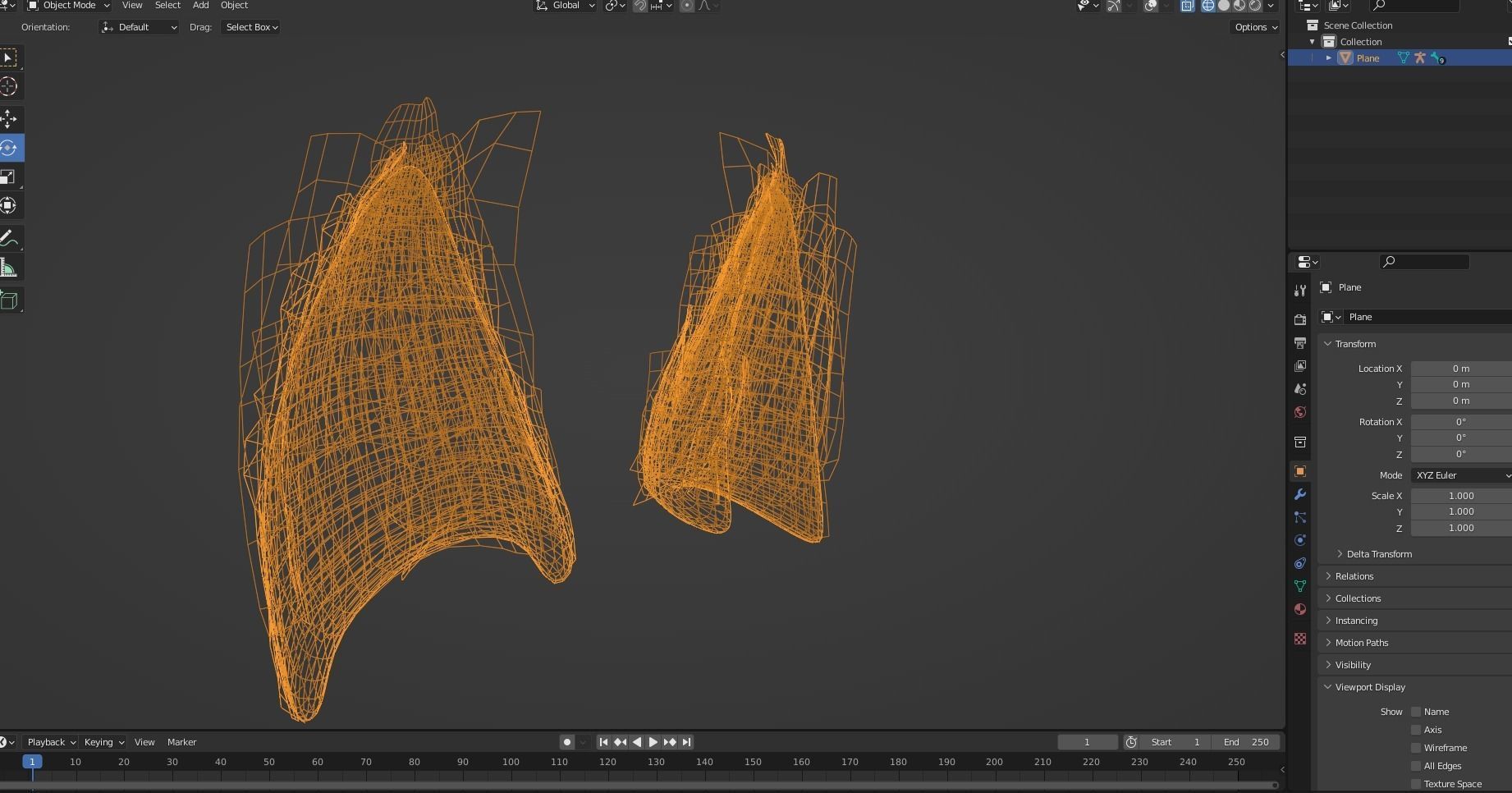
Task: Toggle timeline auto keying record button
Action: (566, 742)
